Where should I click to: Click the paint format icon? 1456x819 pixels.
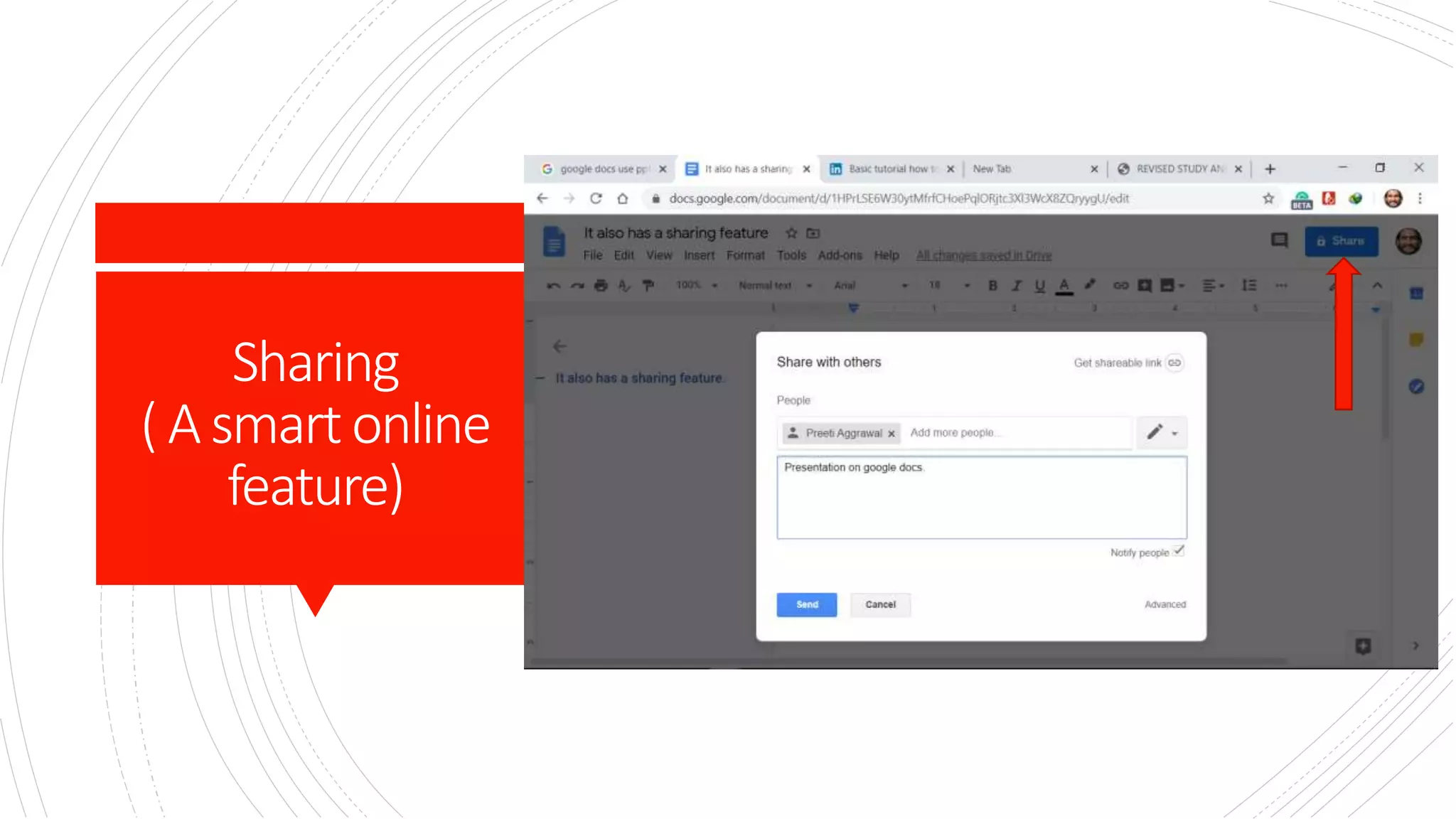click(x=648, y=286)
